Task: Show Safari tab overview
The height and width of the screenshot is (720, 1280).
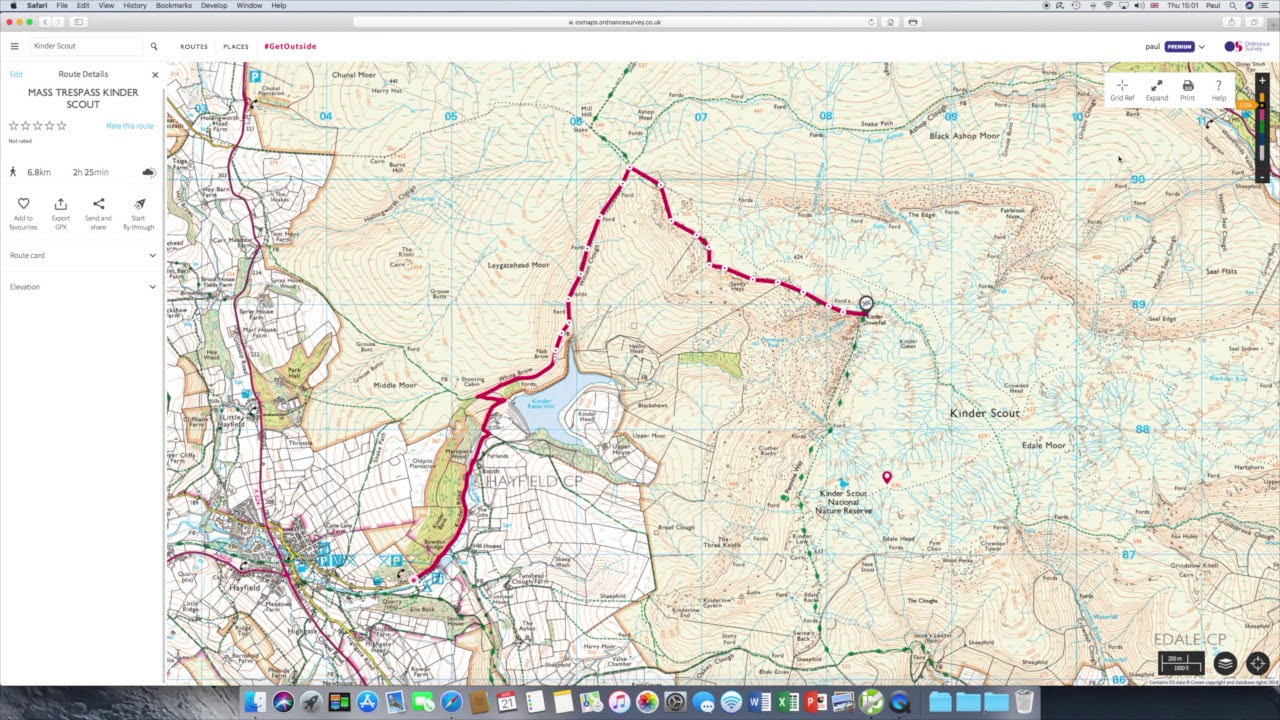Action: point(1254,22)
